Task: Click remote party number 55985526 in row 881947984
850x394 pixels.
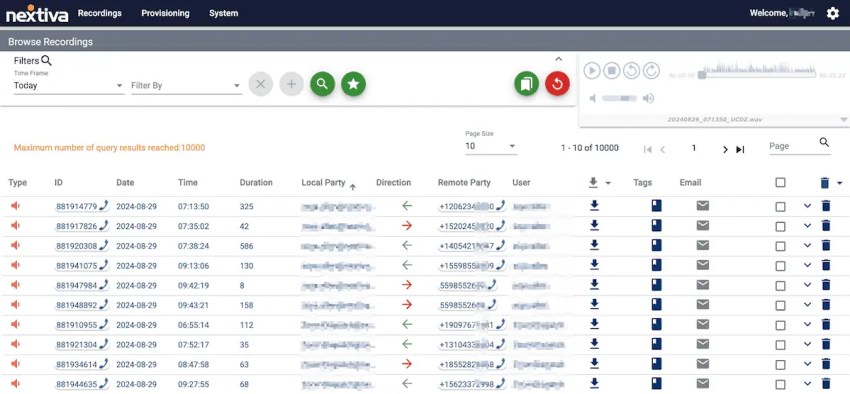Action: click(x=468, y=285)
